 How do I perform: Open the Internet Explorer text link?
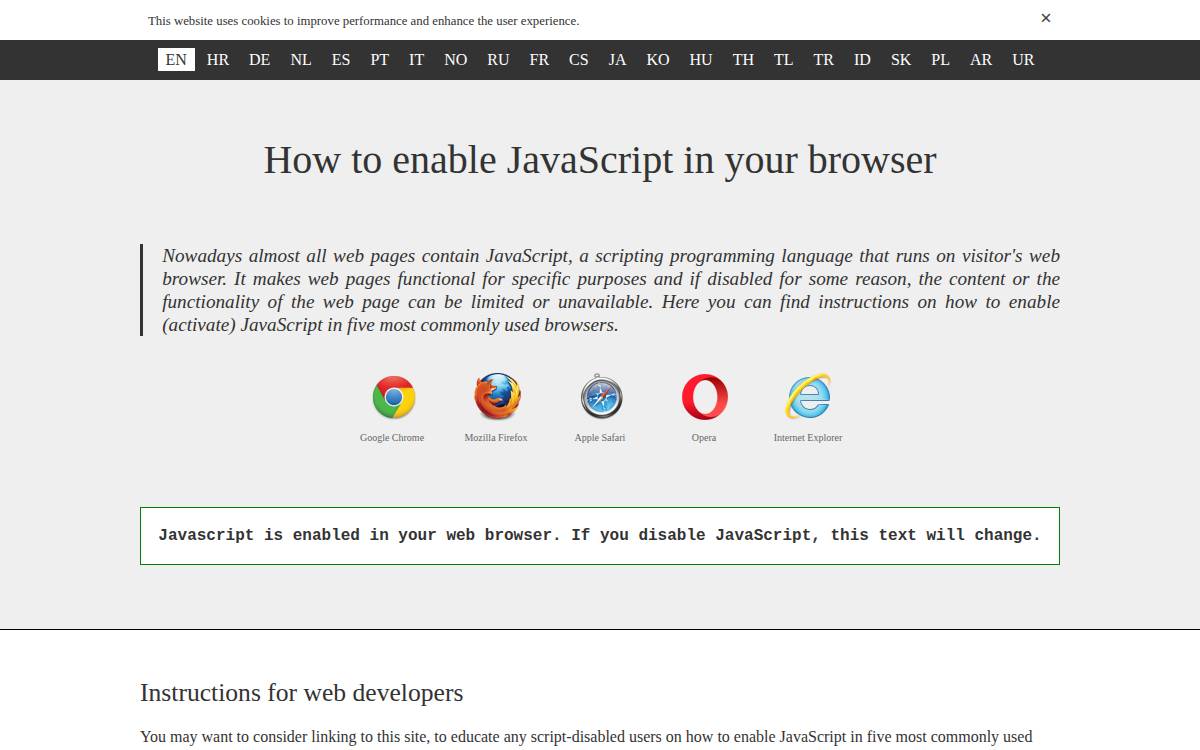point(808,438)
